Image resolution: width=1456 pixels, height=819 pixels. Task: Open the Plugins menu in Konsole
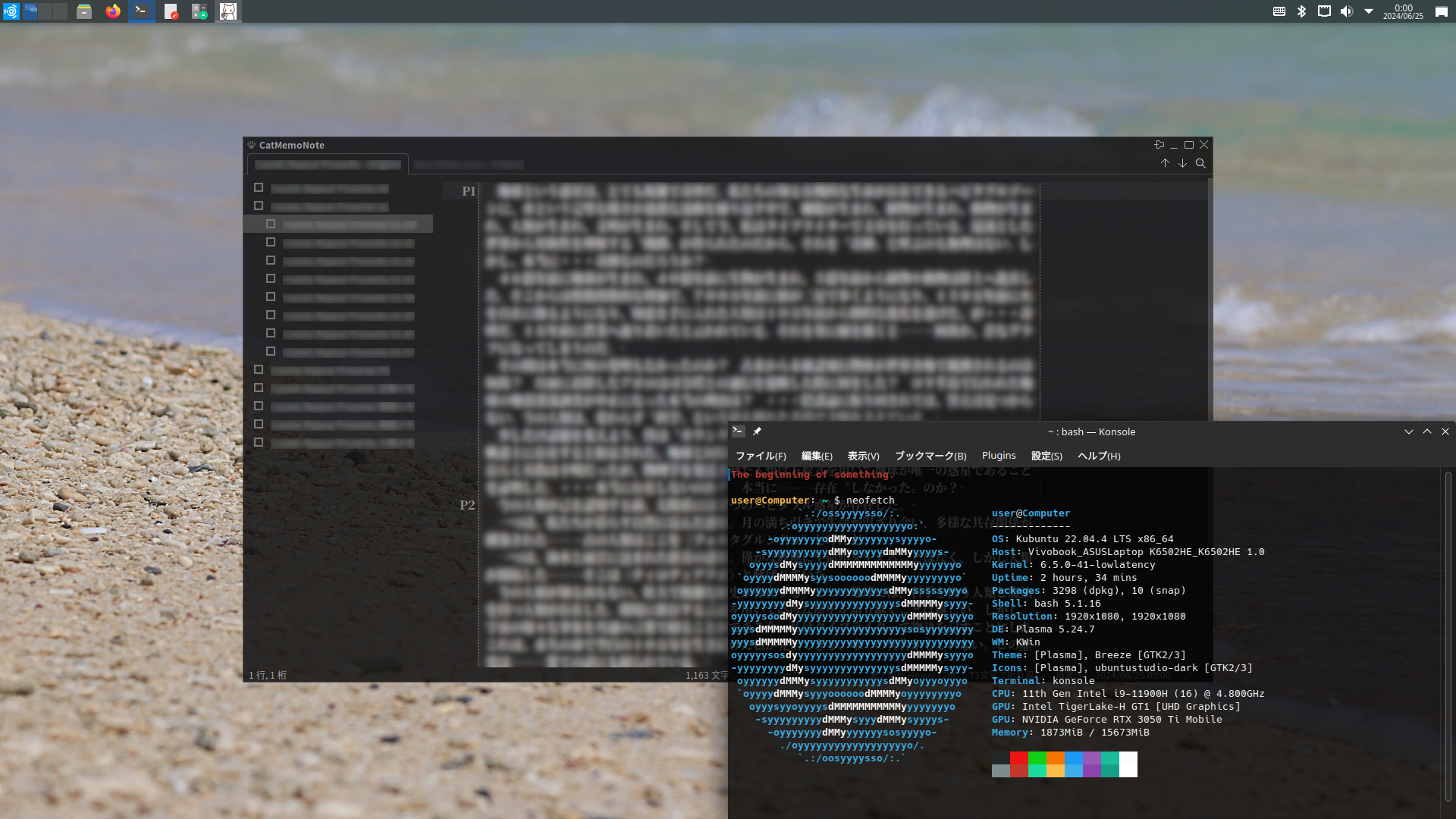tap(999, 456)
